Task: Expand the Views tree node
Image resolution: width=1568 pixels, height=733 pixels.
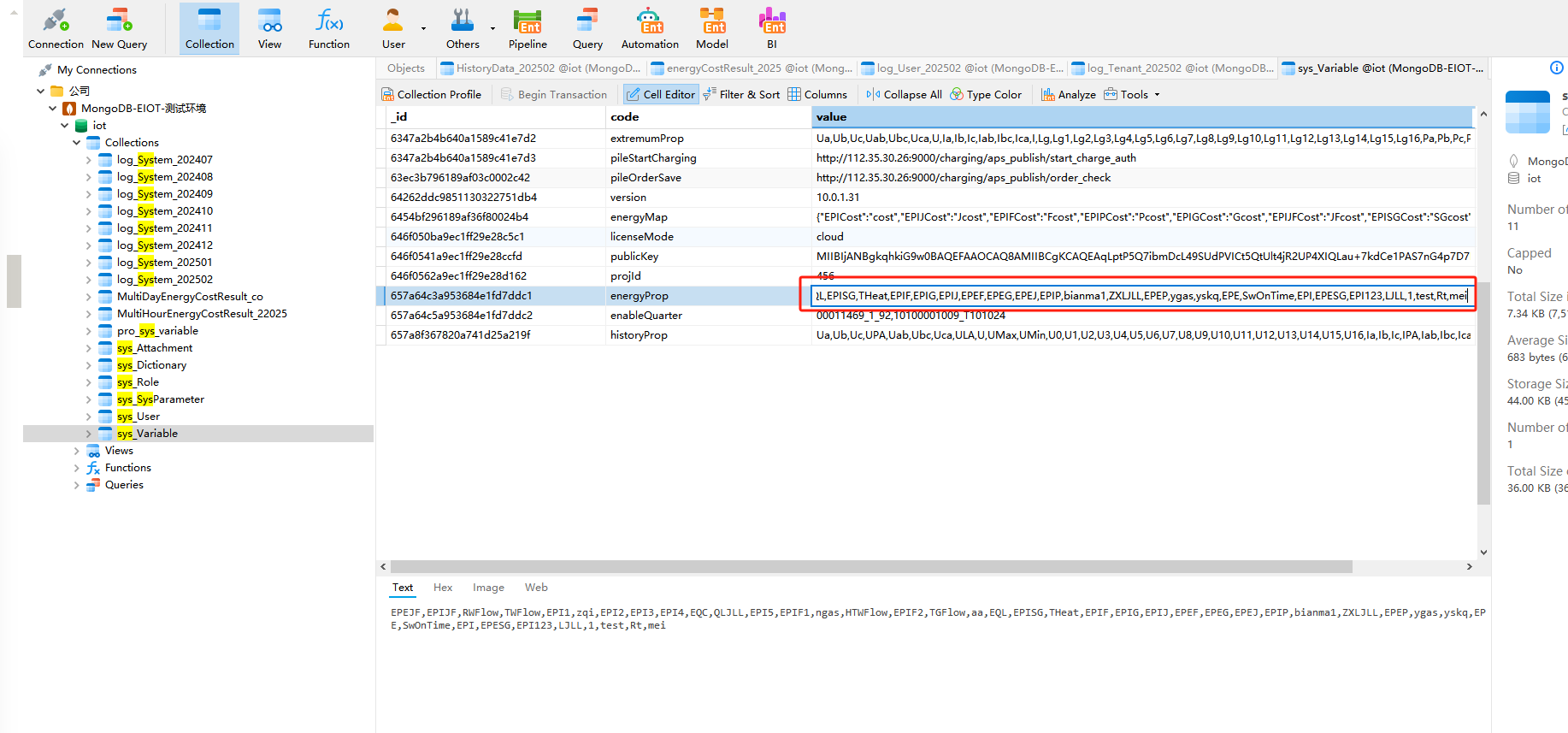Action: (77, 451)
